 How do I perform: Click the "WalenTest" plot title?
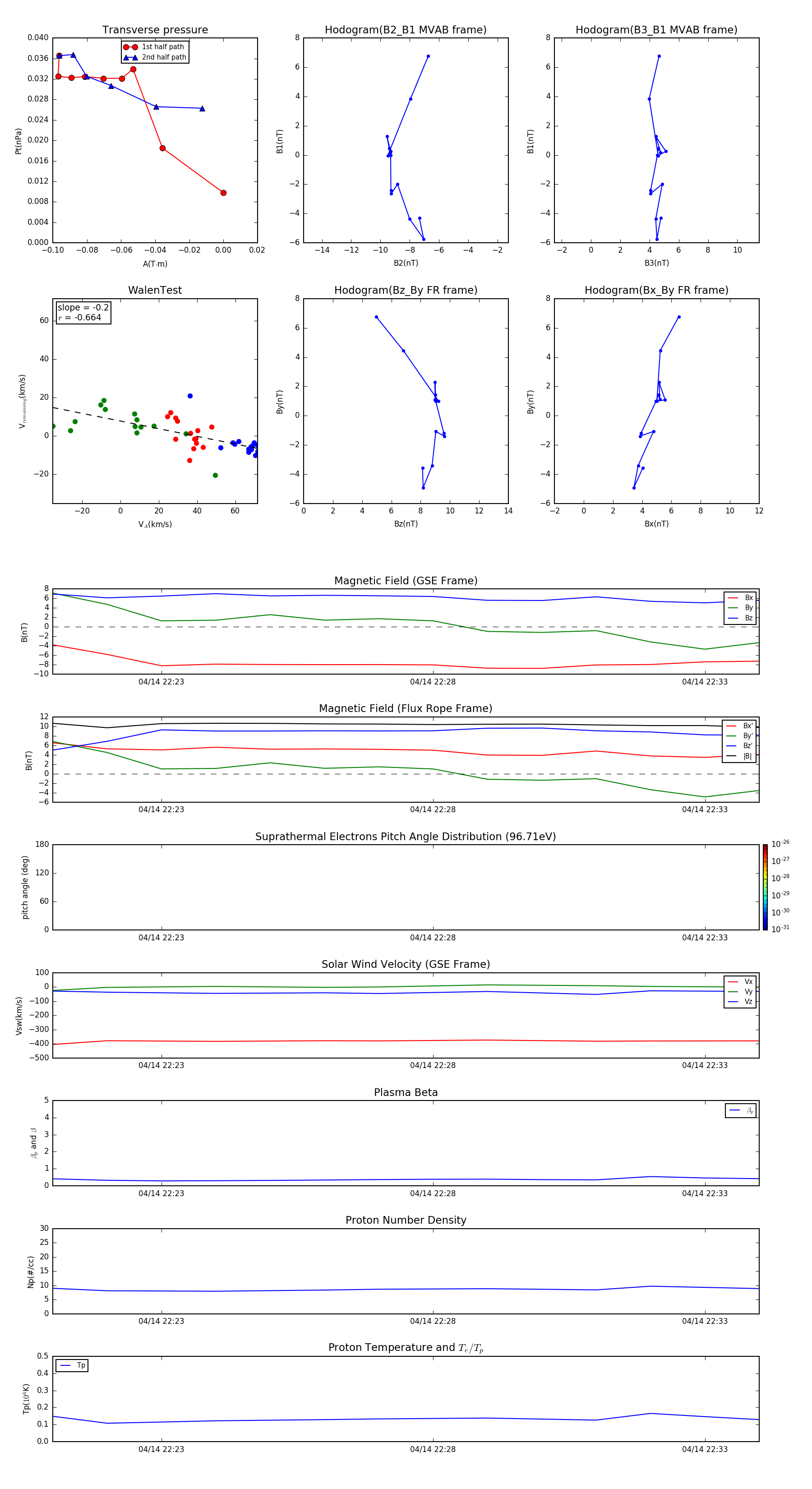point(155,290)
